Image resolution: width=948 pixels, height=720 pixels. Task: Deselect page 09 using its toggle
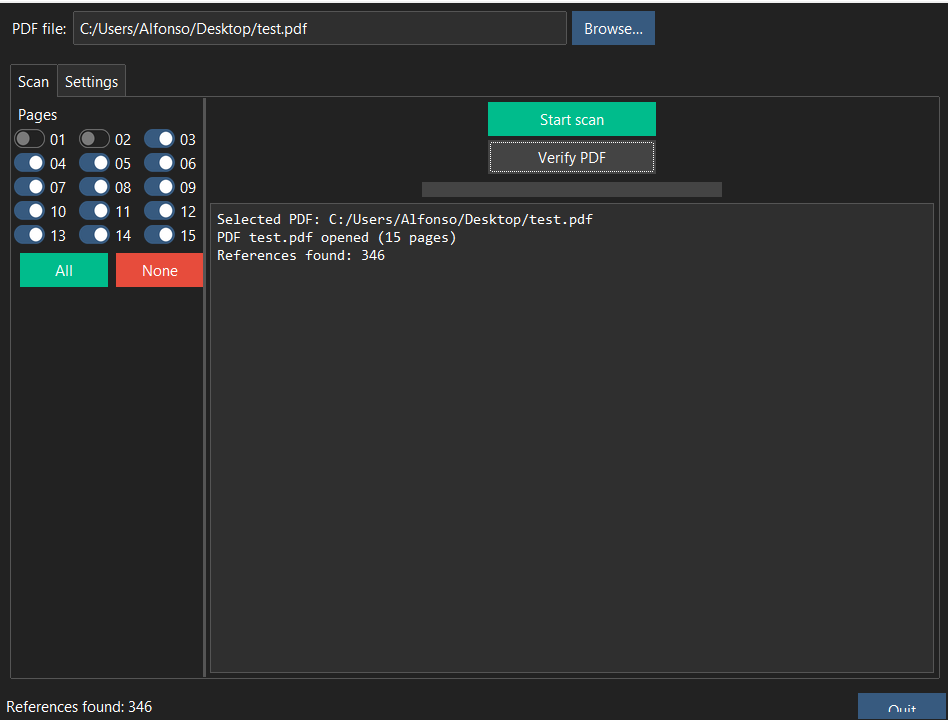click(x=159, y=187)
